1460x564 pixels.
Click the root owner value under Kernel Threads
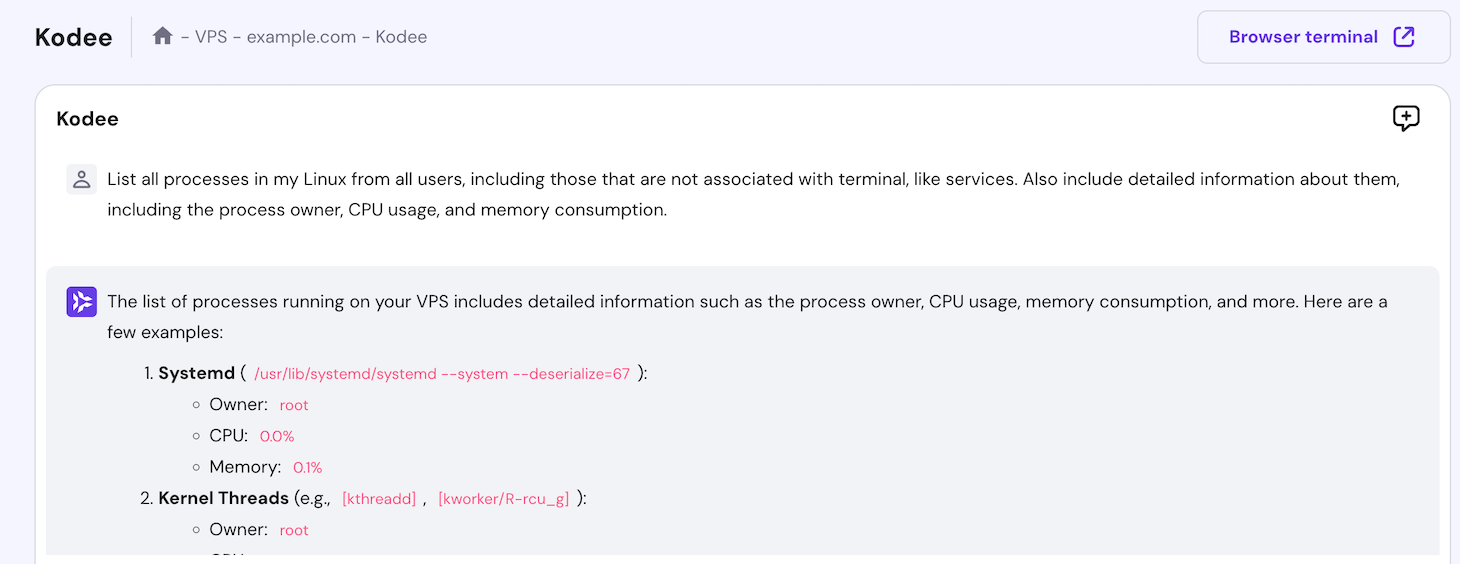click(294, 530)
